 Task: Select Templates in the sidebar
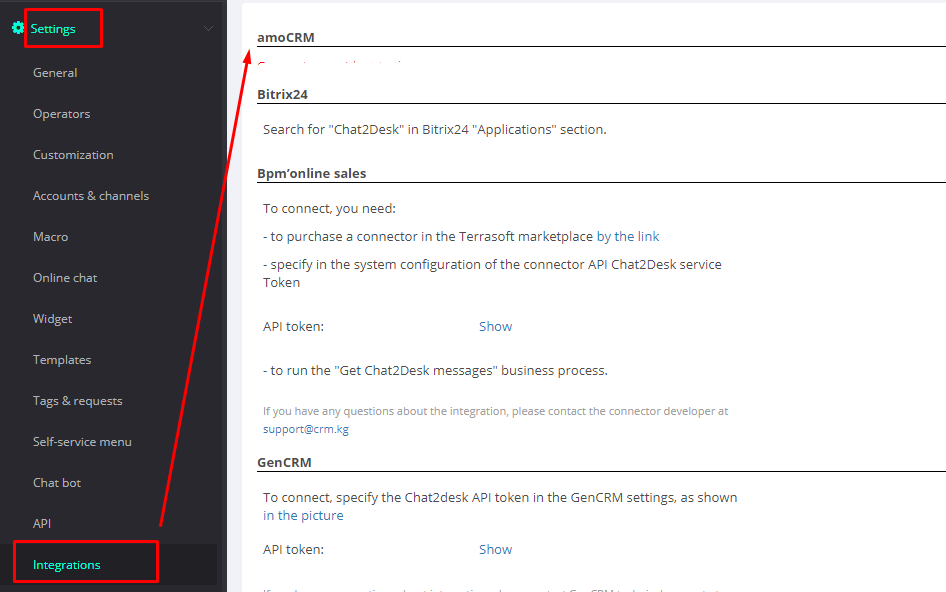[x=62, y=360]
